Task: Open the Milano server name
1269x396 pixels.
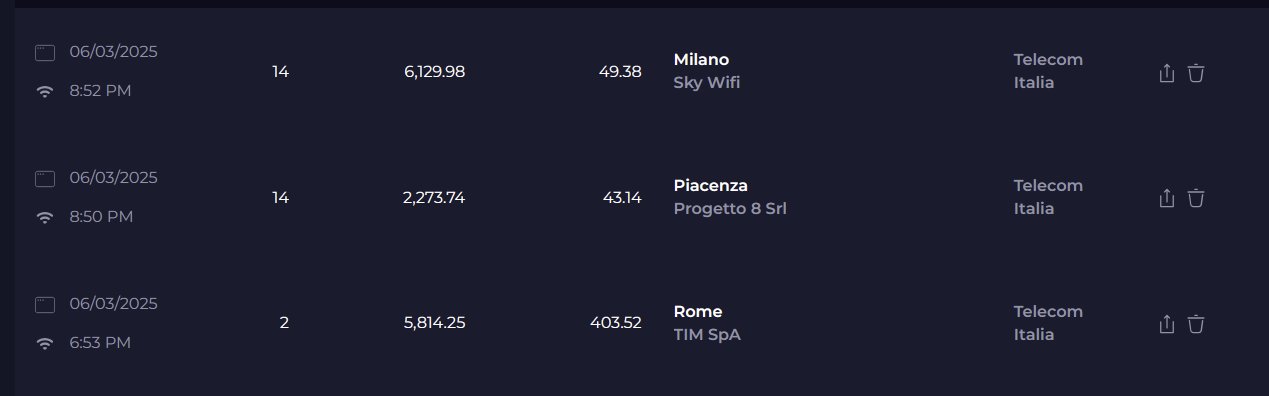Action: coord(701,60)
